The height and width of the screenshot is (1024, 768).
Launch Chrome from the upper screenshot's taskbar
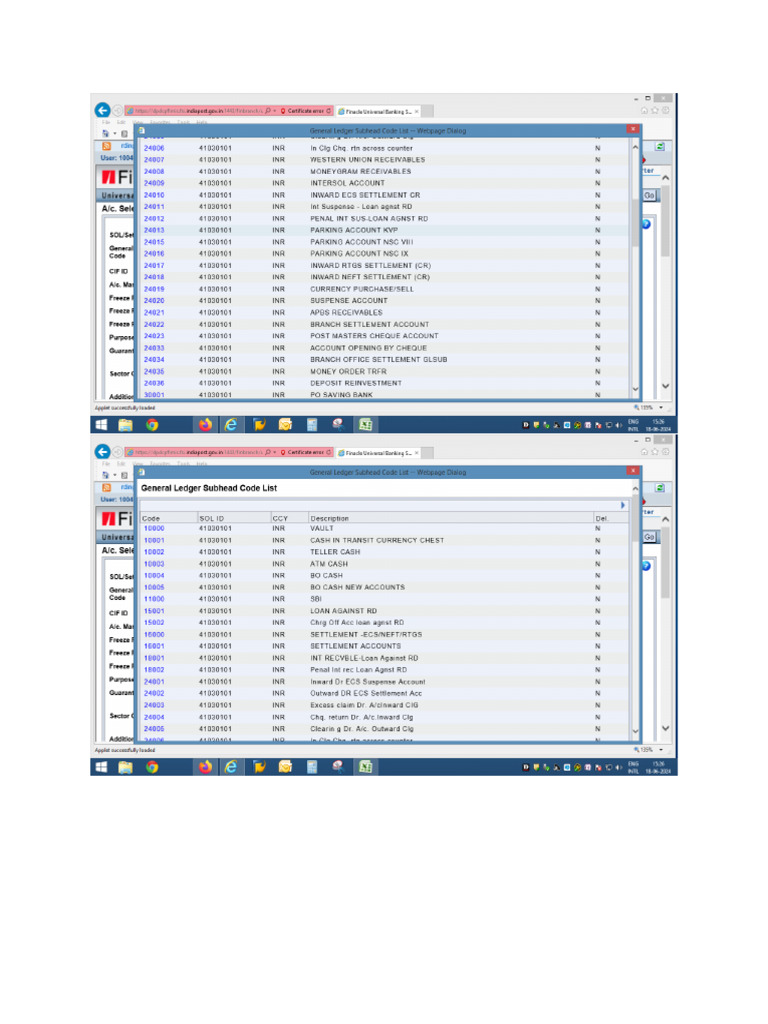coord(152,425)
